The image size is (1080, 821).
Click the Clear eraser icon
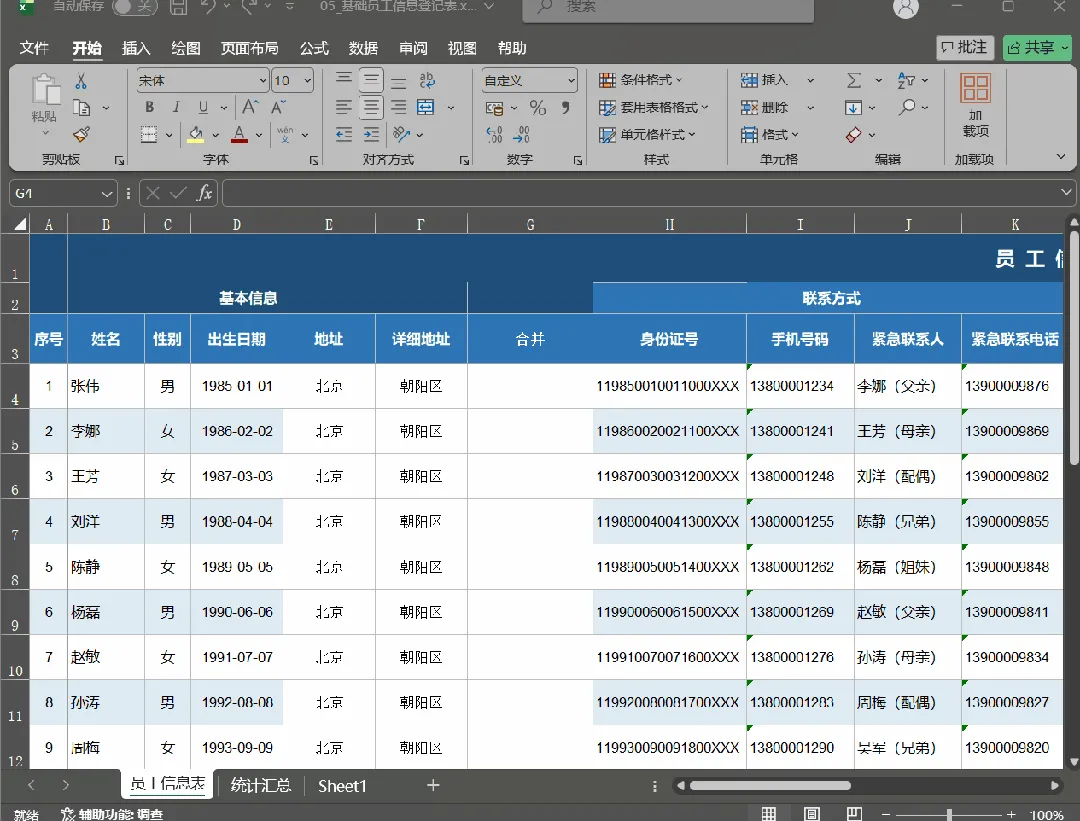coord(853,134)
